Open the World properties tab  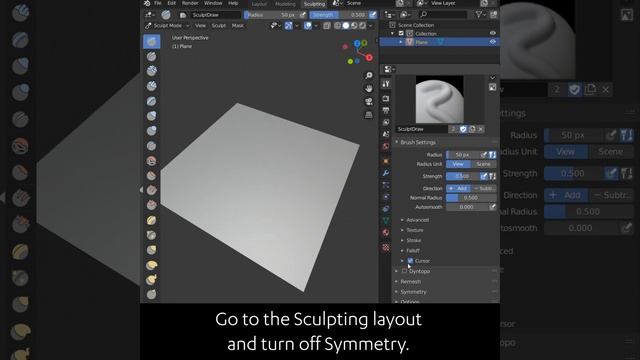point(386,146)
